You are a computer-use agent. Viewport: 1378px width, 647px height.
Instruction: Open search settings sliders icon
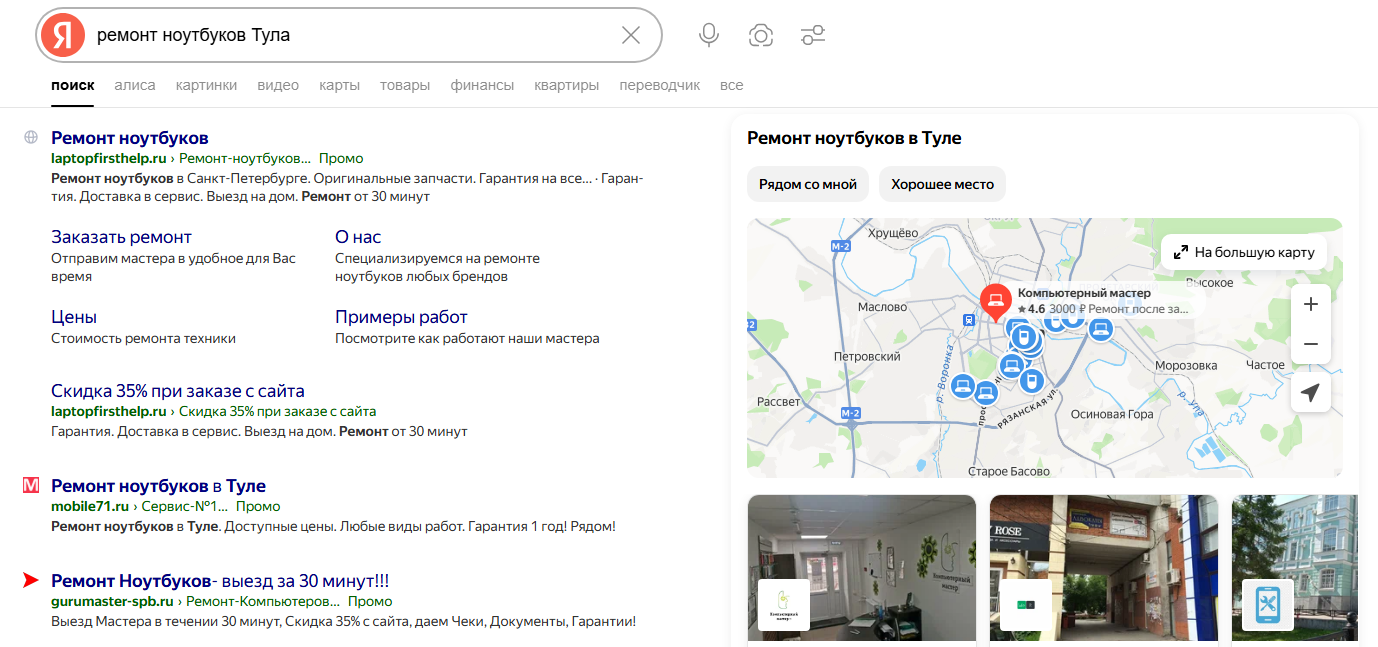pyautogui.click(x=813, y=36)
